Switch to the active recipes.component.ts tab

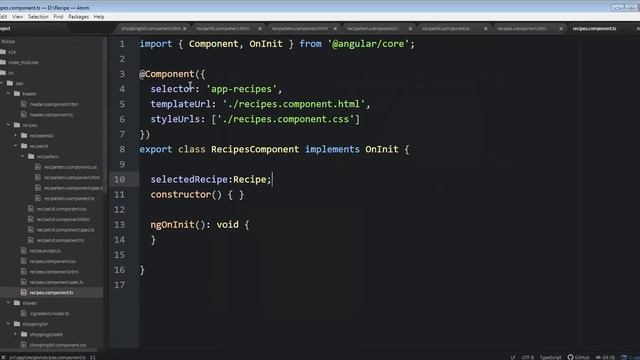[594, 29]
